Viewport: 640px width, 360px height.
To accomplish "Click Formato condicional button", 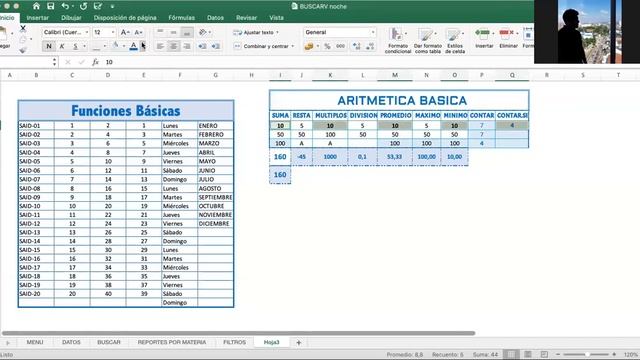I will coord(398,40).
